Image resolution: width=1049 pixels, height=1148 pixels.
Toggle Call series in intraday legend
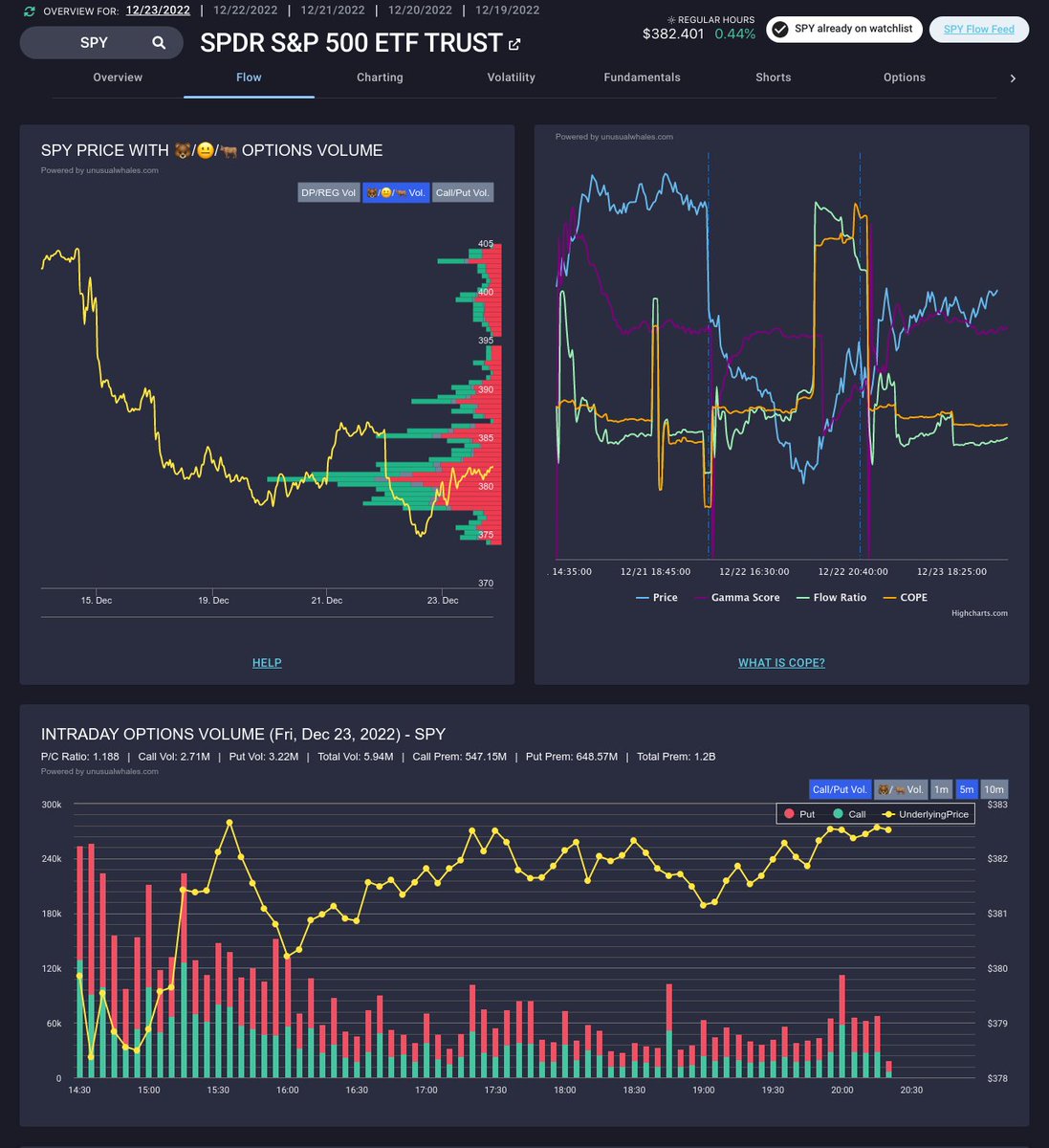[x=849, y=814]
